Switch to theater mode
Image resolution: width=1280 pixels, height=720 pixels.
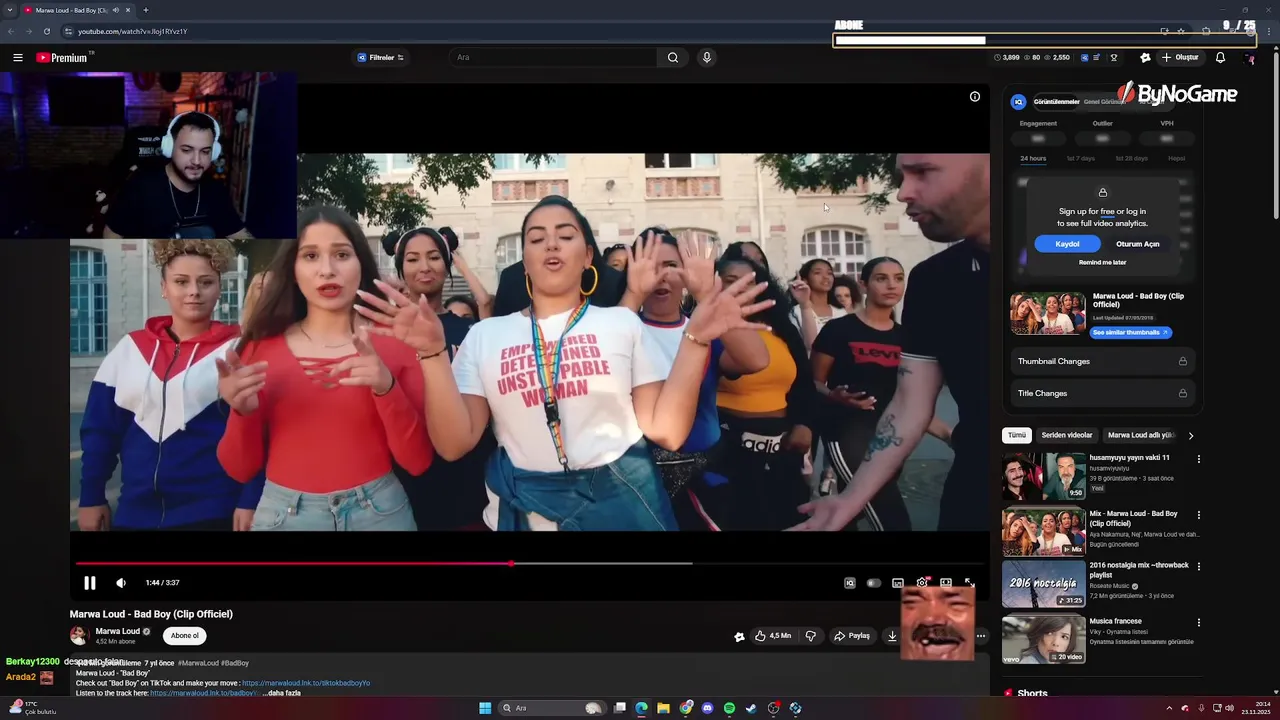(x=946, y=583)
